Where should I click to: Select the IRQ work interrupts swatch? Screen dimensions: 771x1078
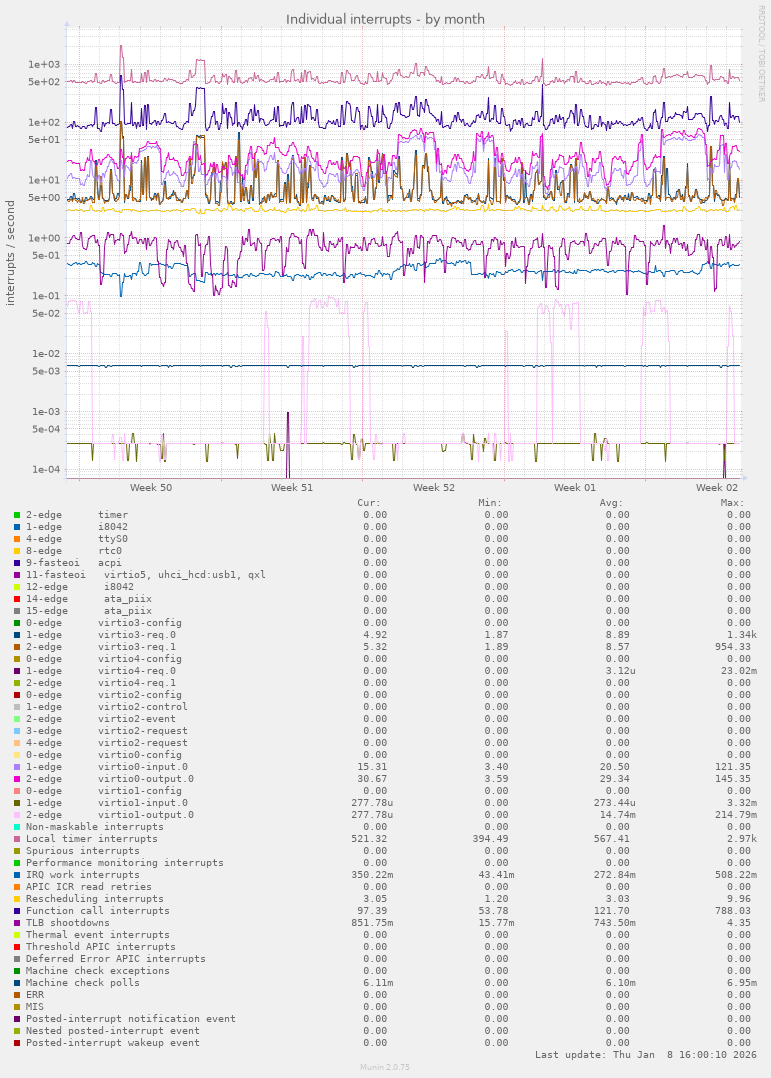click(17, 875)
